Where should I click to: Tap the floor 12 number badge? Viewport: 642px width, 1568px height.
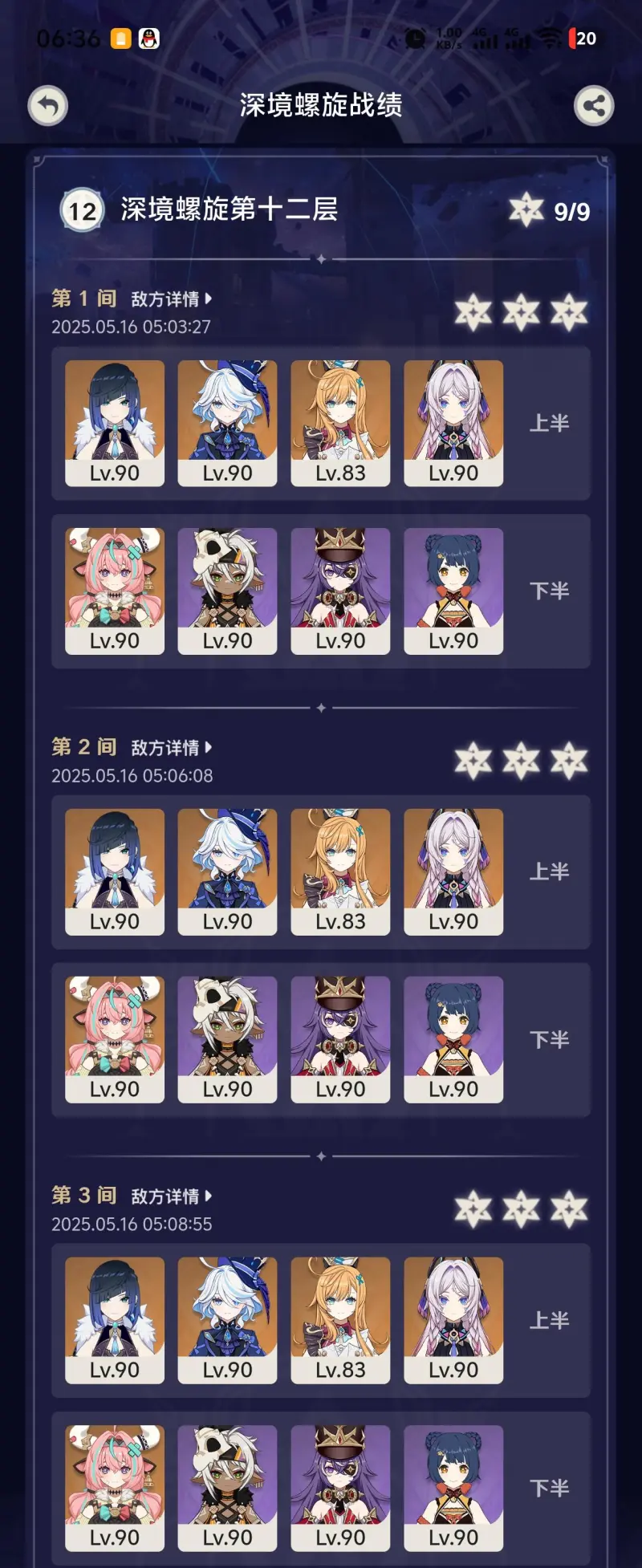[x=82, y=210]
